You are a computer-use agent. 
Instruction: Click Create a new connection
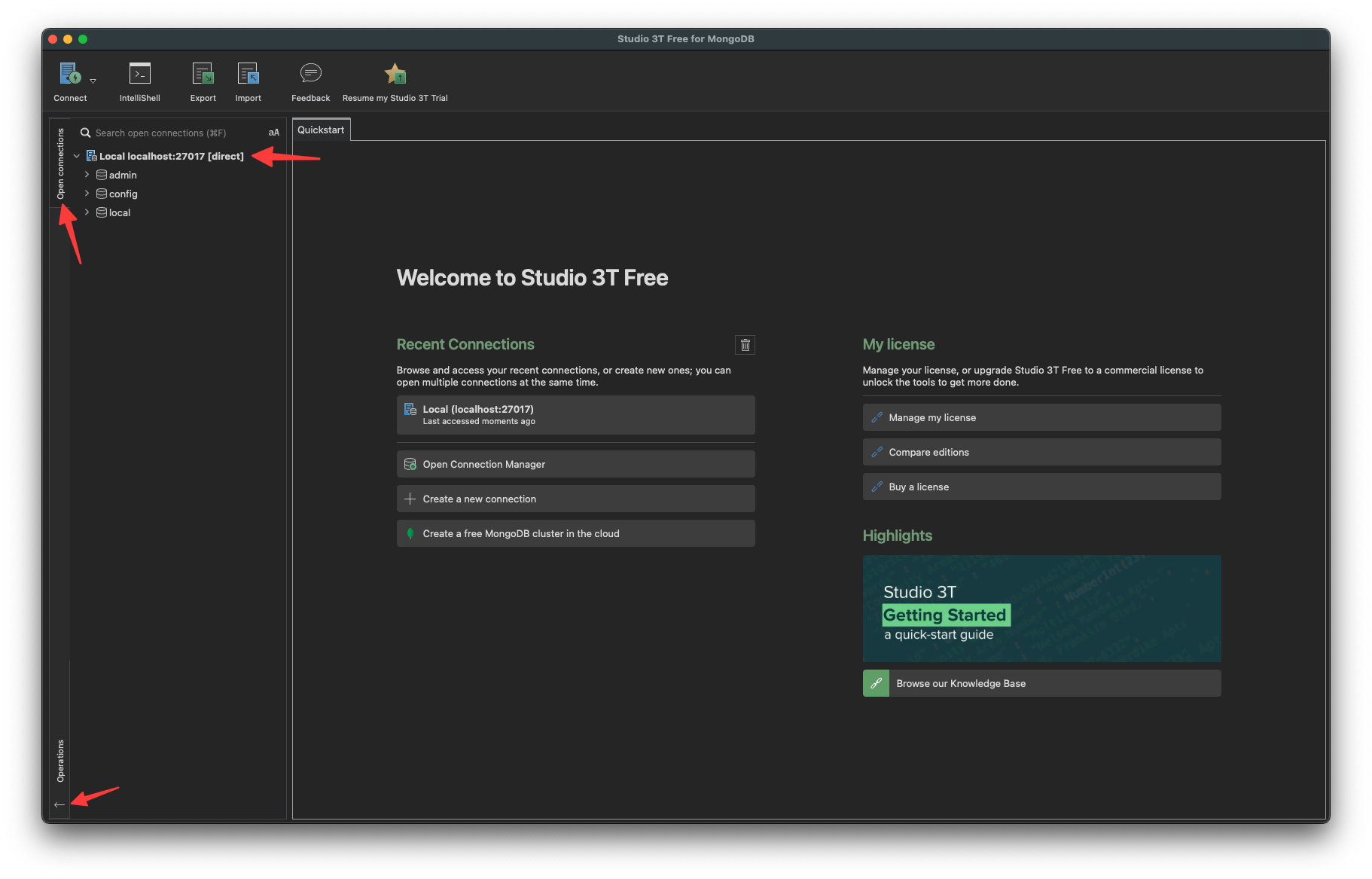pyautogui.click(x=575, y=499)
